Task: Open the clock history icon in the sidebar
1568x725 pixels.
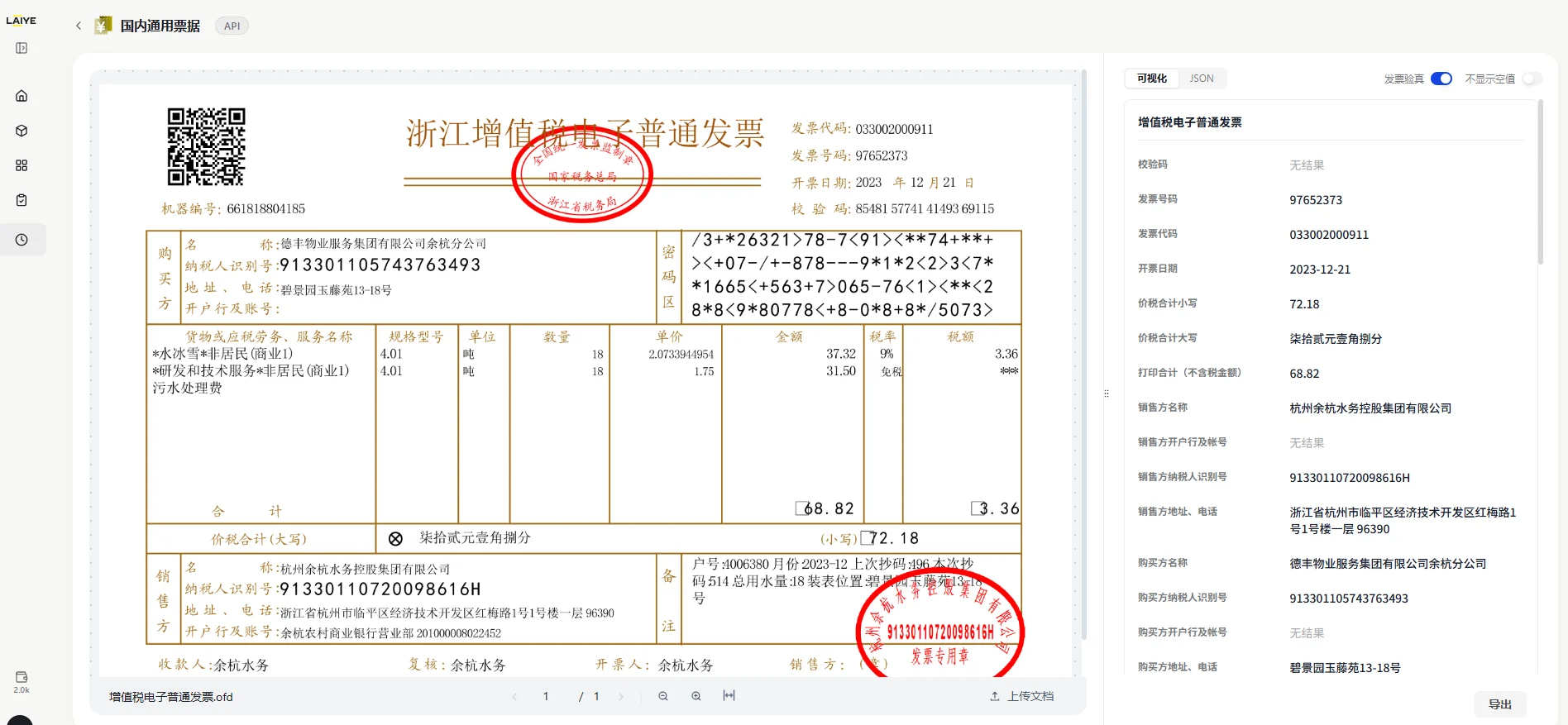Action: pos(22,240)
